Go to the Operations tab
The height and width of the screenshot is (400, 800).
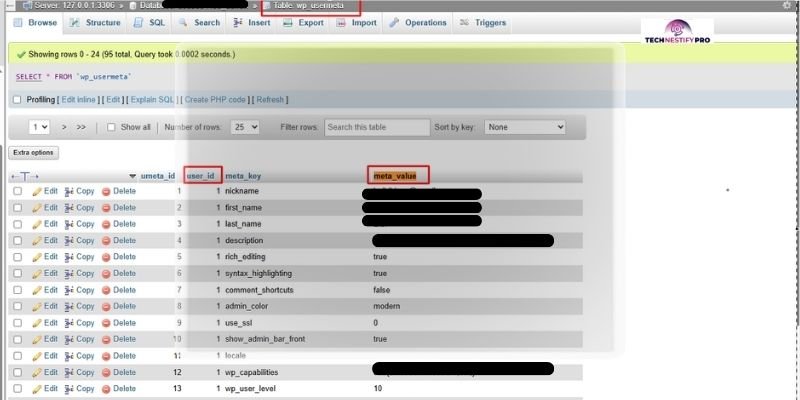pos(418,23)
